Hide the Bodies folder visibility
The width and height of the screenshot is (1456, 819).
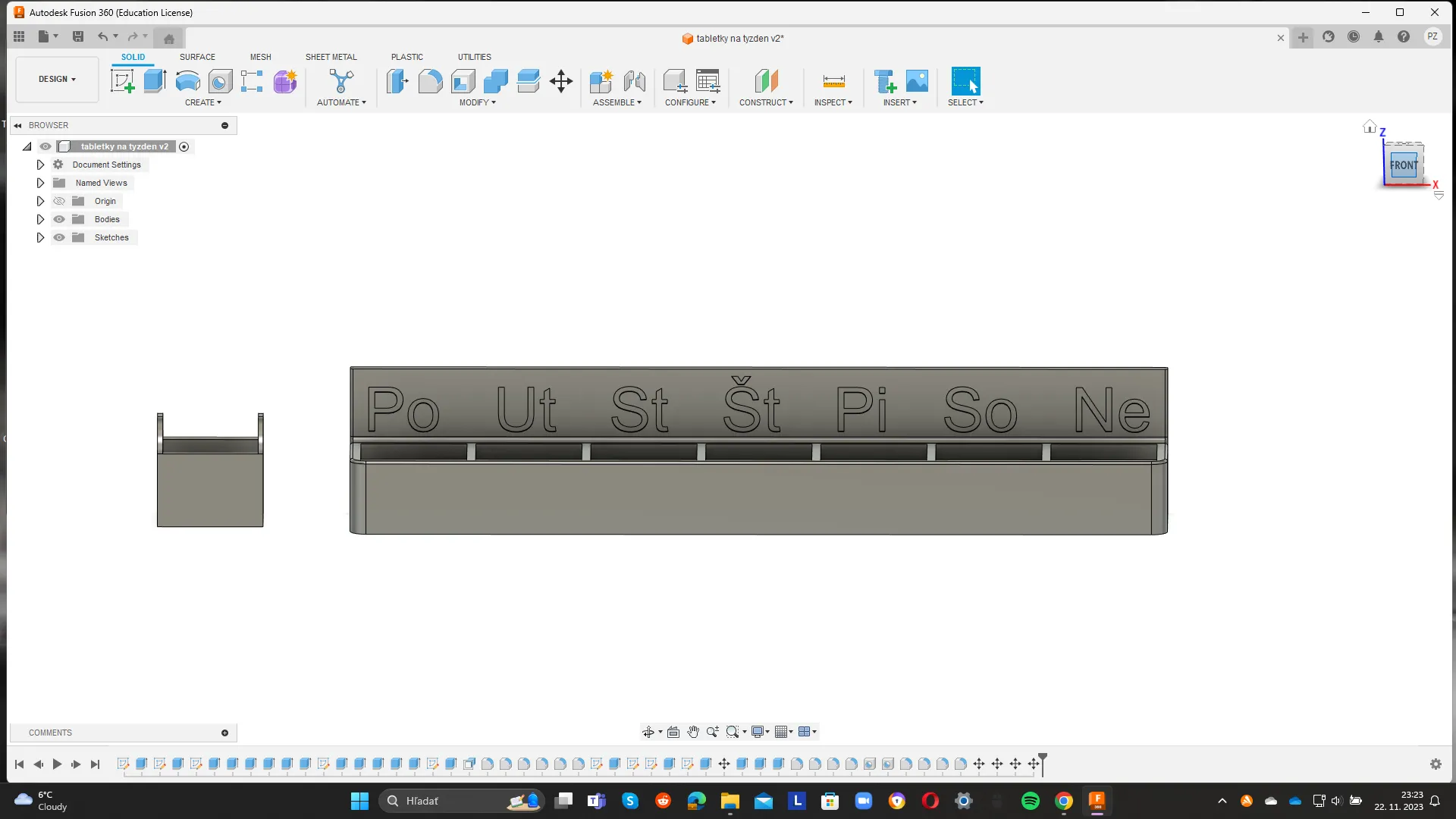click(x=59, y=219)
